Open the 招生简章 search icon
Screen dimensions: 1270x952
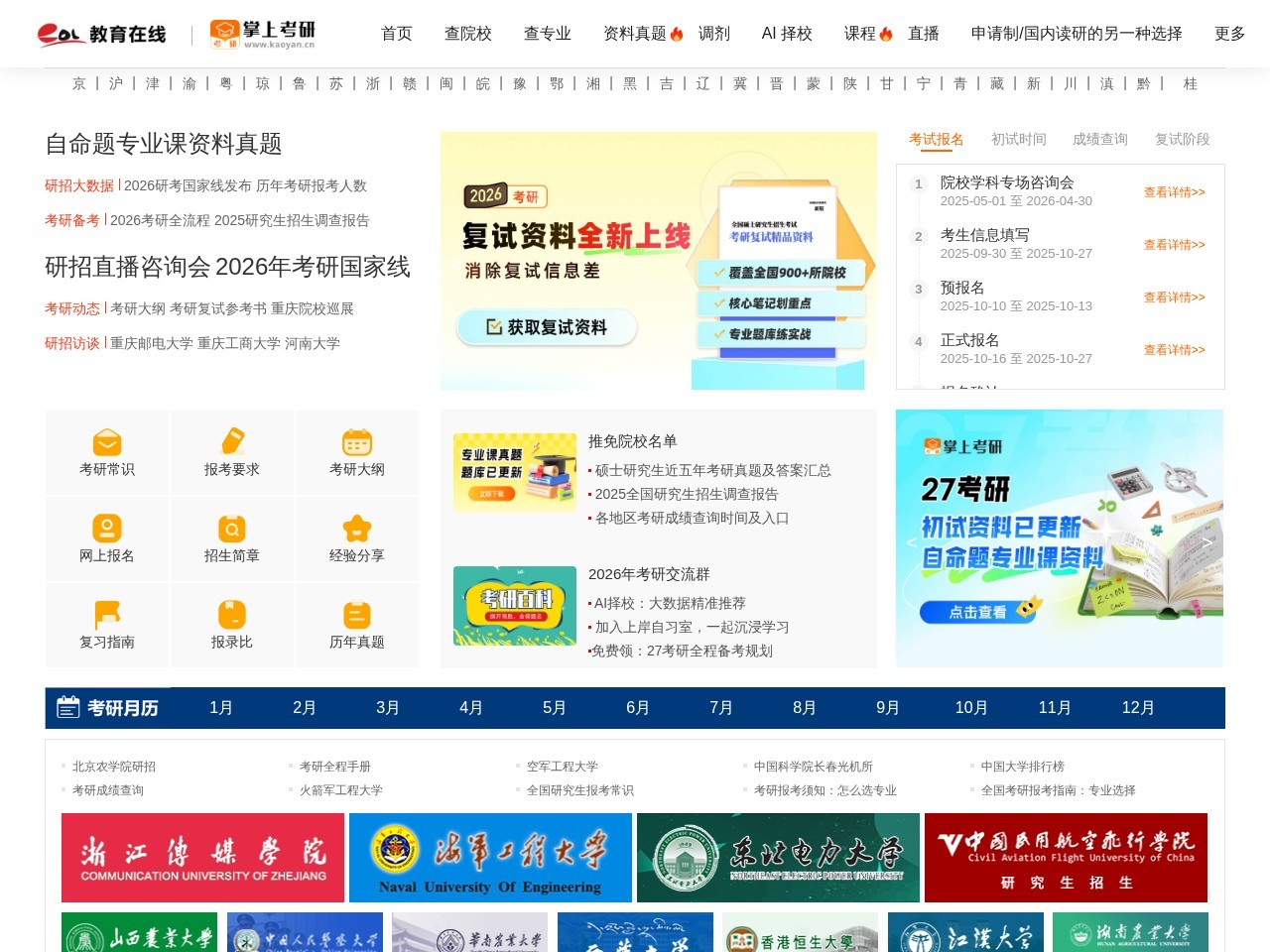point(232,529)
